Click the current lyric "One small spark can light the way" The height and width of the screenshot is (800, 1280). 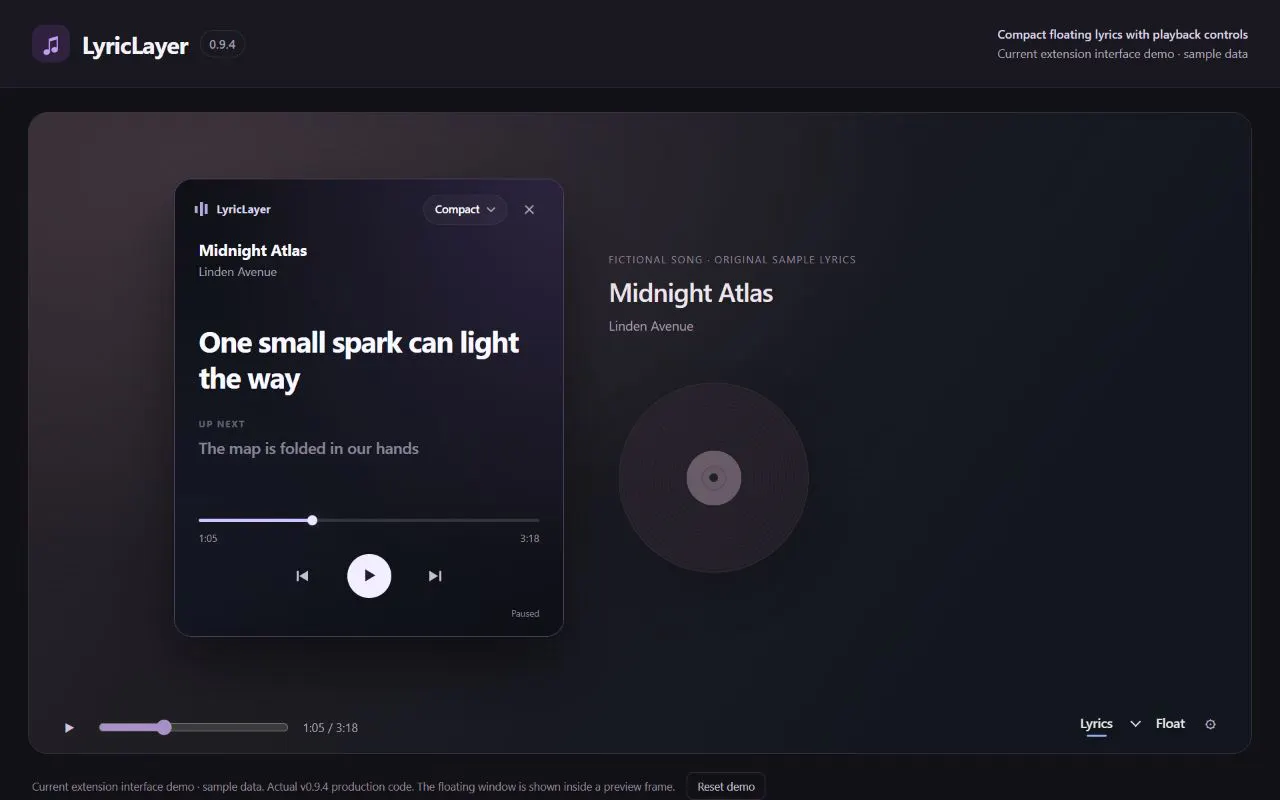tap(359, 360)
